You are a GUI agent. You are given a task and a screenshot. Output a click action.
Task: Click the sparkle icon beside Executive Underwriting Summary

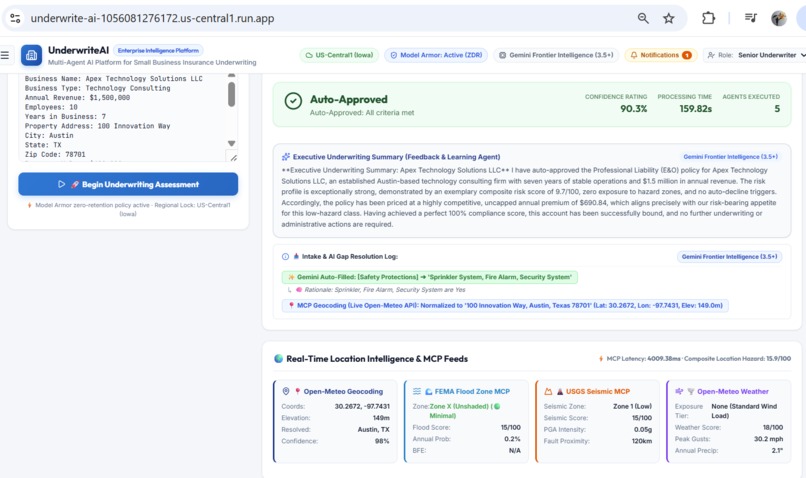point(286,157)
